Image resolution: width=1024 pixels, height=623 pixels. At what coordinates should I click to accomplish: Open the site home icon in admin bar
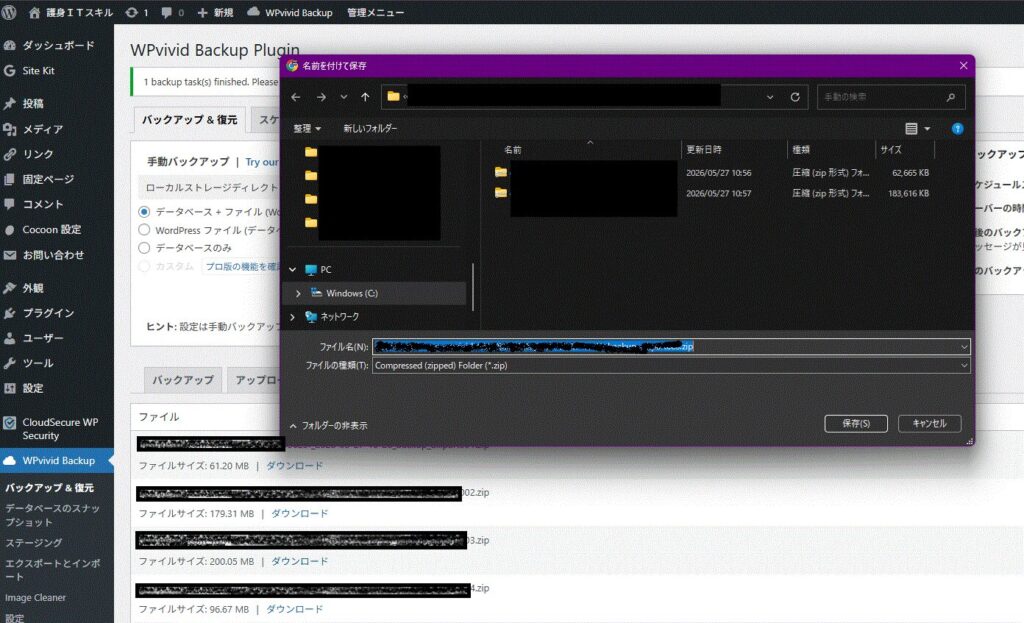(34, 12)
